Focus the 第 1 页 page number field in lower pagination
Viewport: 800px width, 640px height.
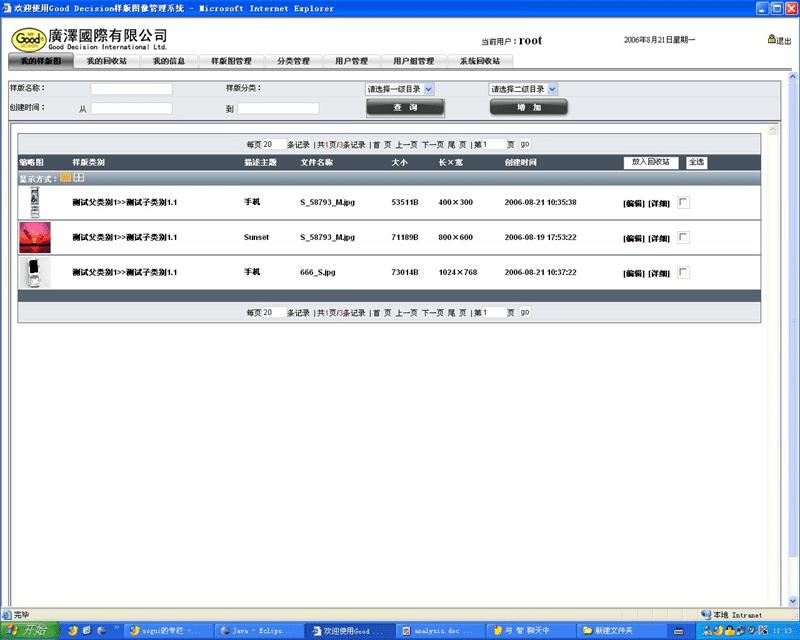click(493, 312)
